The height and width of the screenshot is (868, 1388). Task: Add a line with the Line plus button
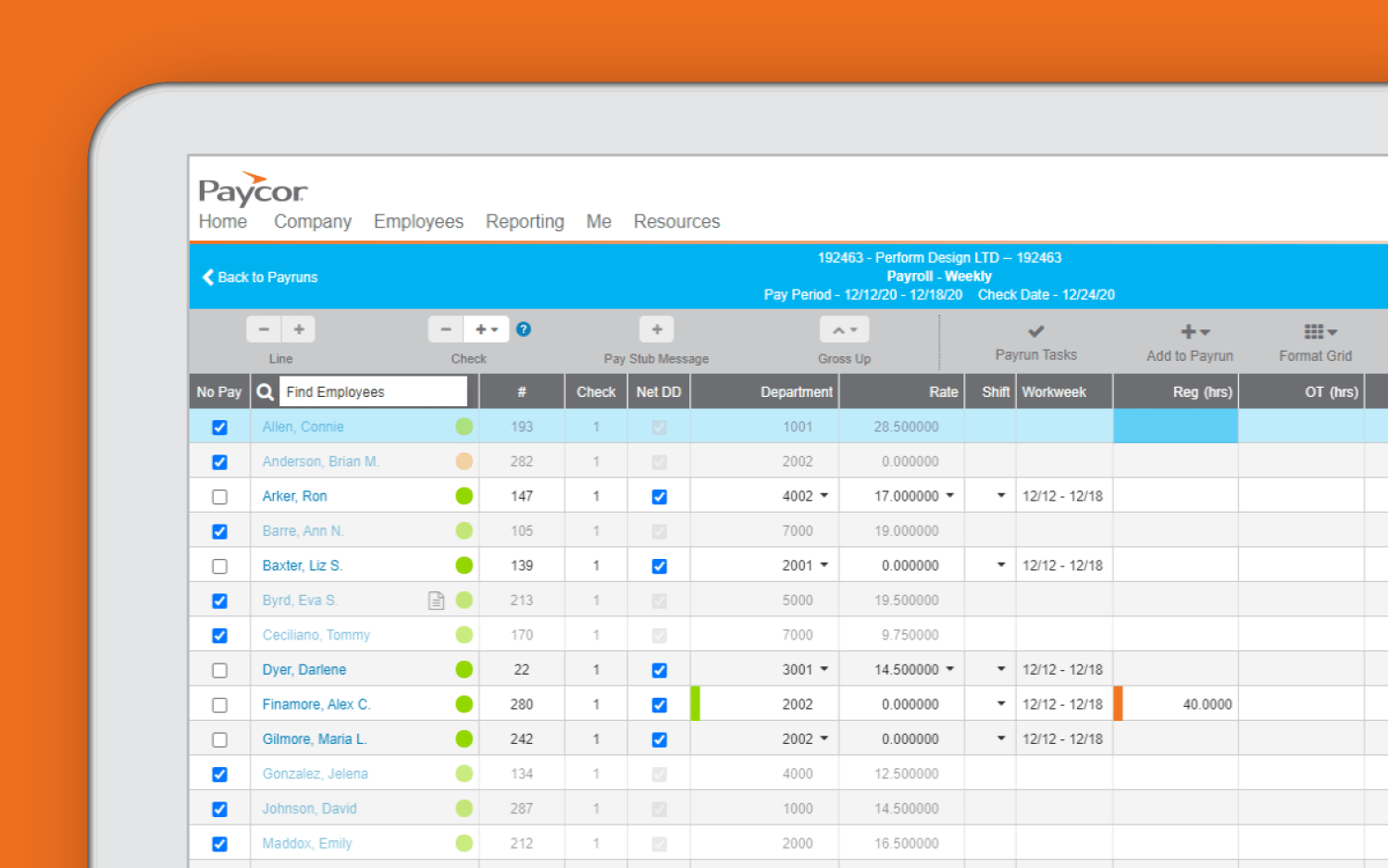299,329
